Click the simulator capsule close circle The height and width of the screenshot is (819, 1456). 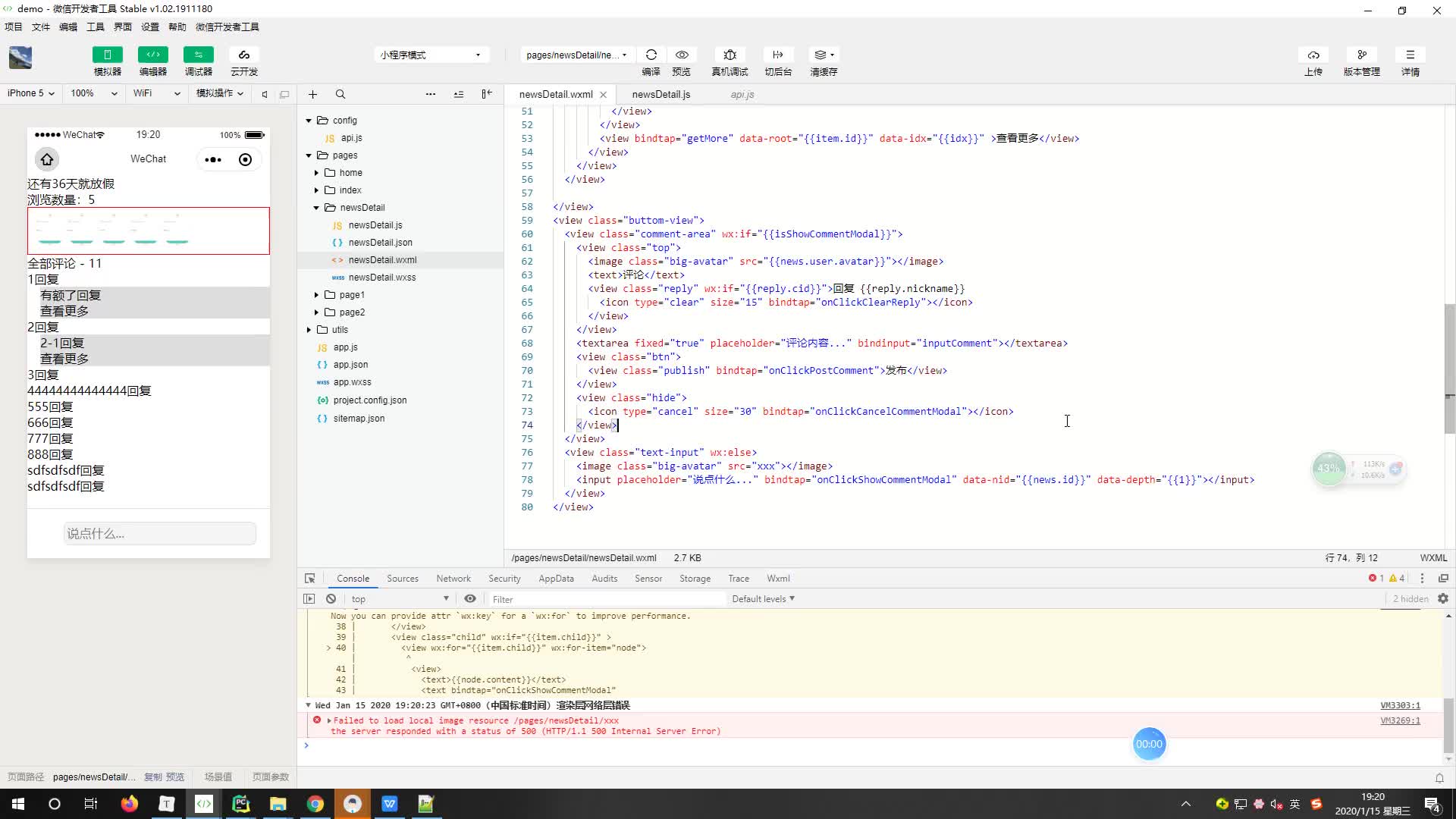point(245,159)
